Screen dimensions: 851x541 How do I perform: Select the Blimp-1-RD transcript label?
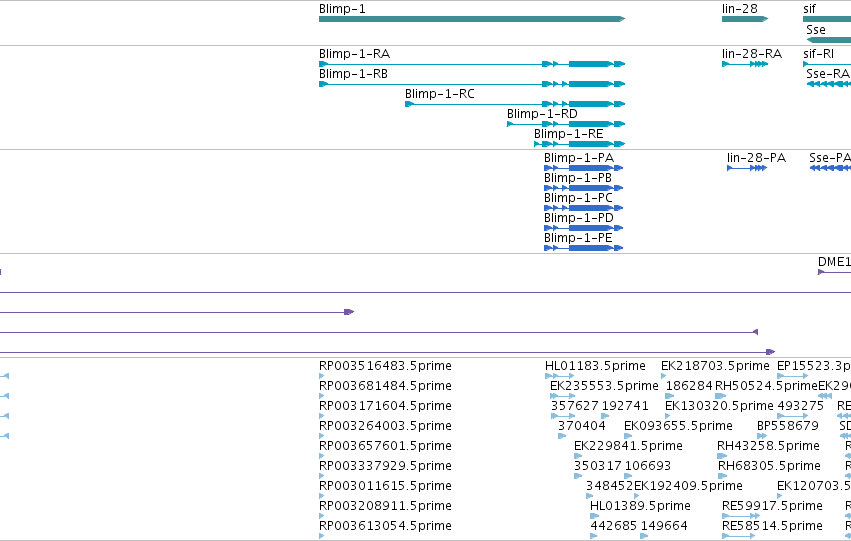point(542,114)
